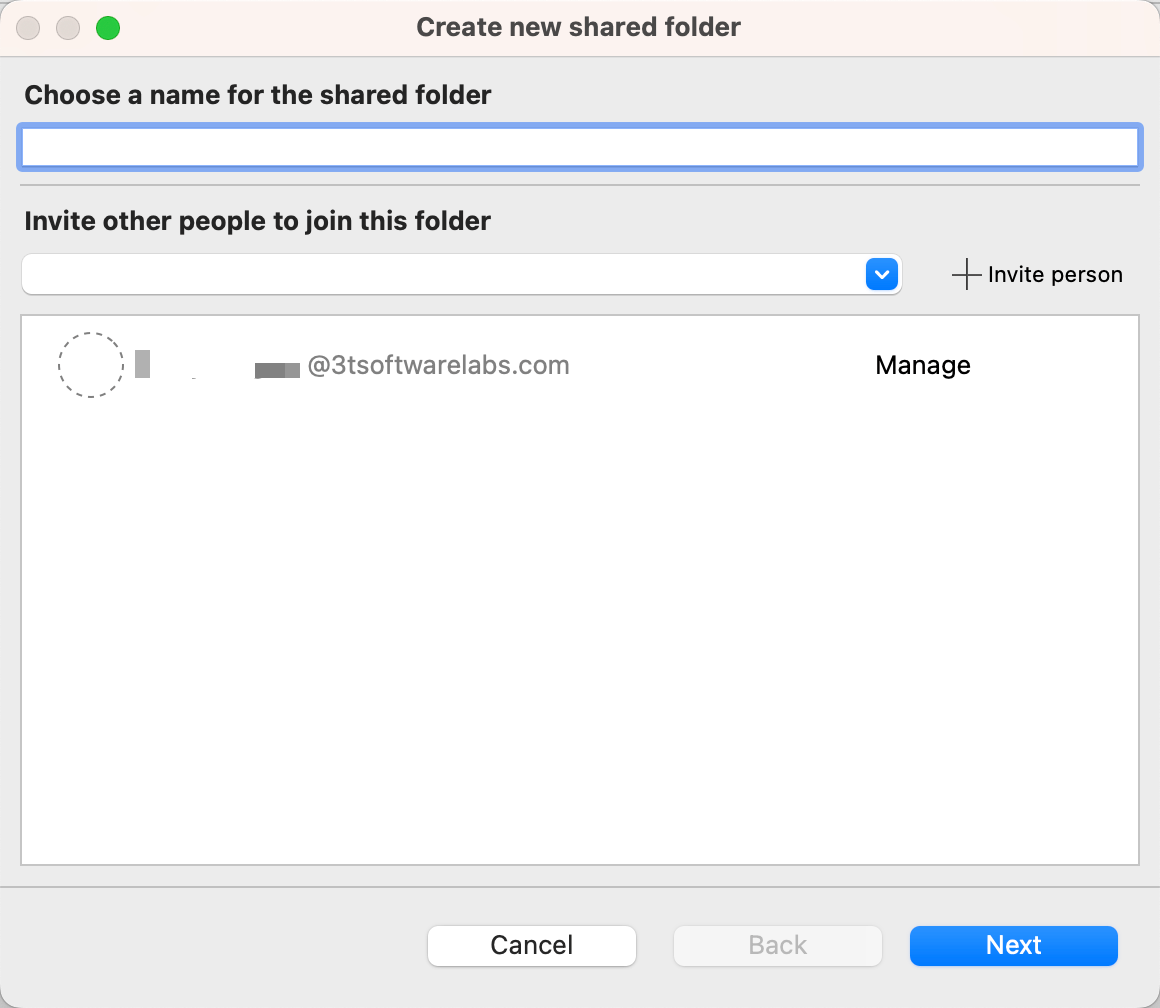
Task: Click the disabled Back button
Action: tap(777, 945)
